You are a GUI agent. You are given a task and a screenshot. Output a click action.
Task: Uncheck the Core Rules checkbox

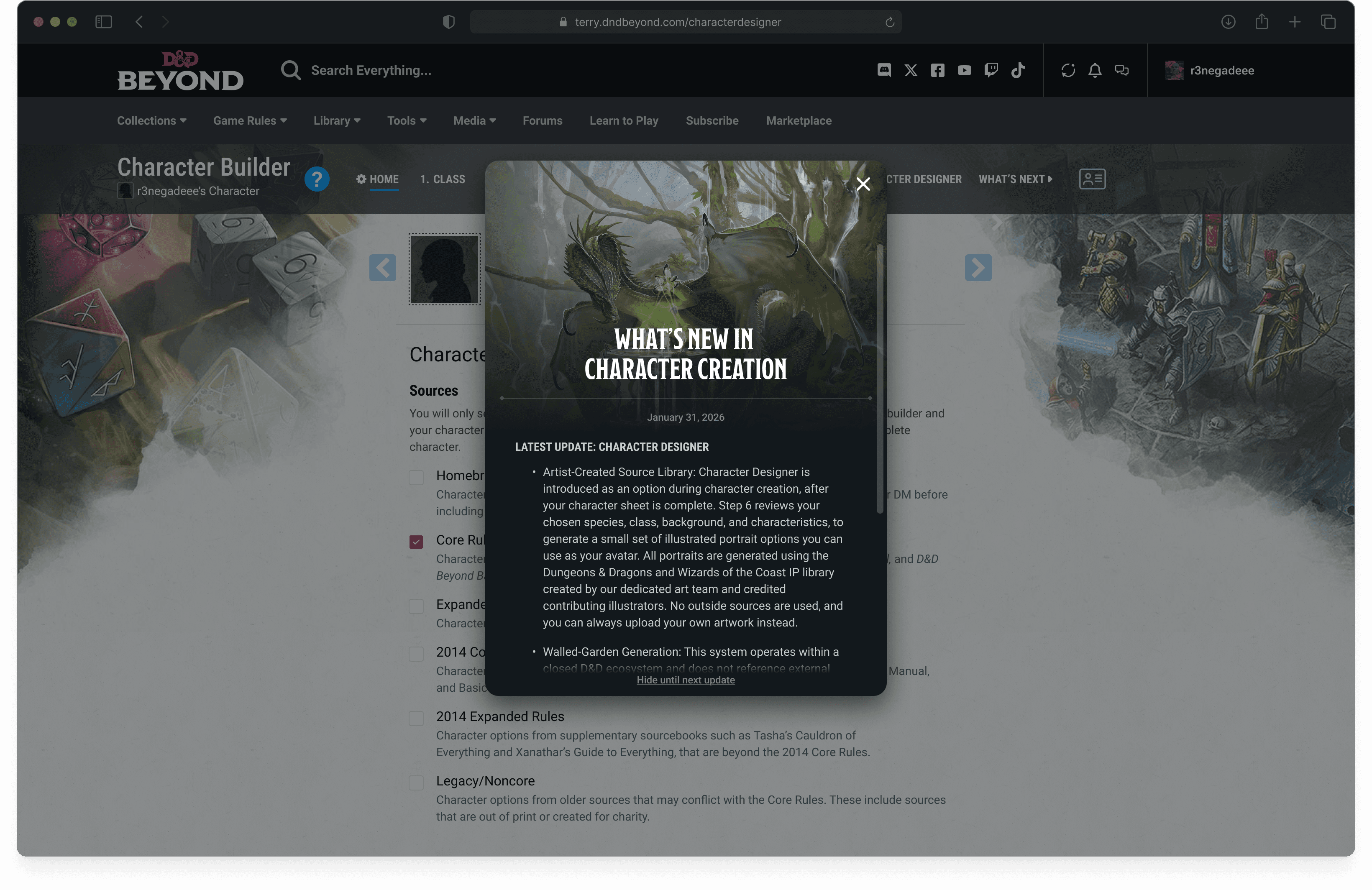click(x=416, y=542)
